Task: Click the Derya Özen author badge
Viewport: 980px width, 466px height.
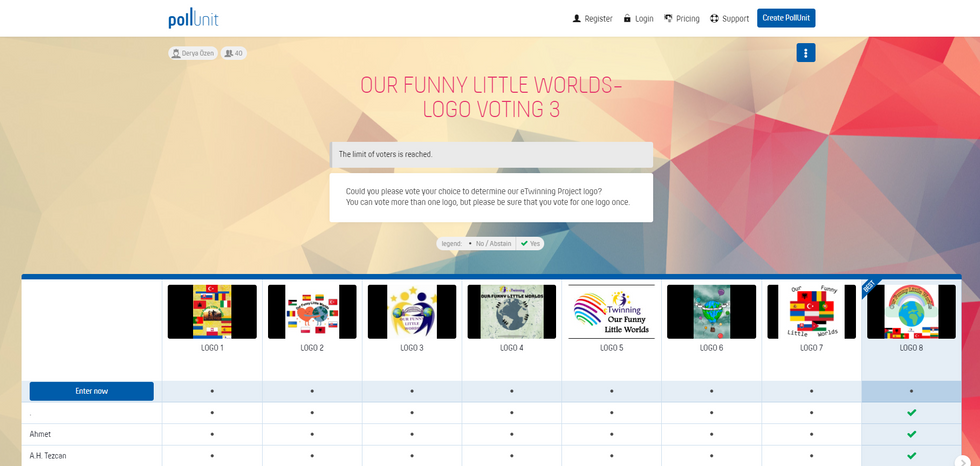Action: [x=192, y=53]
